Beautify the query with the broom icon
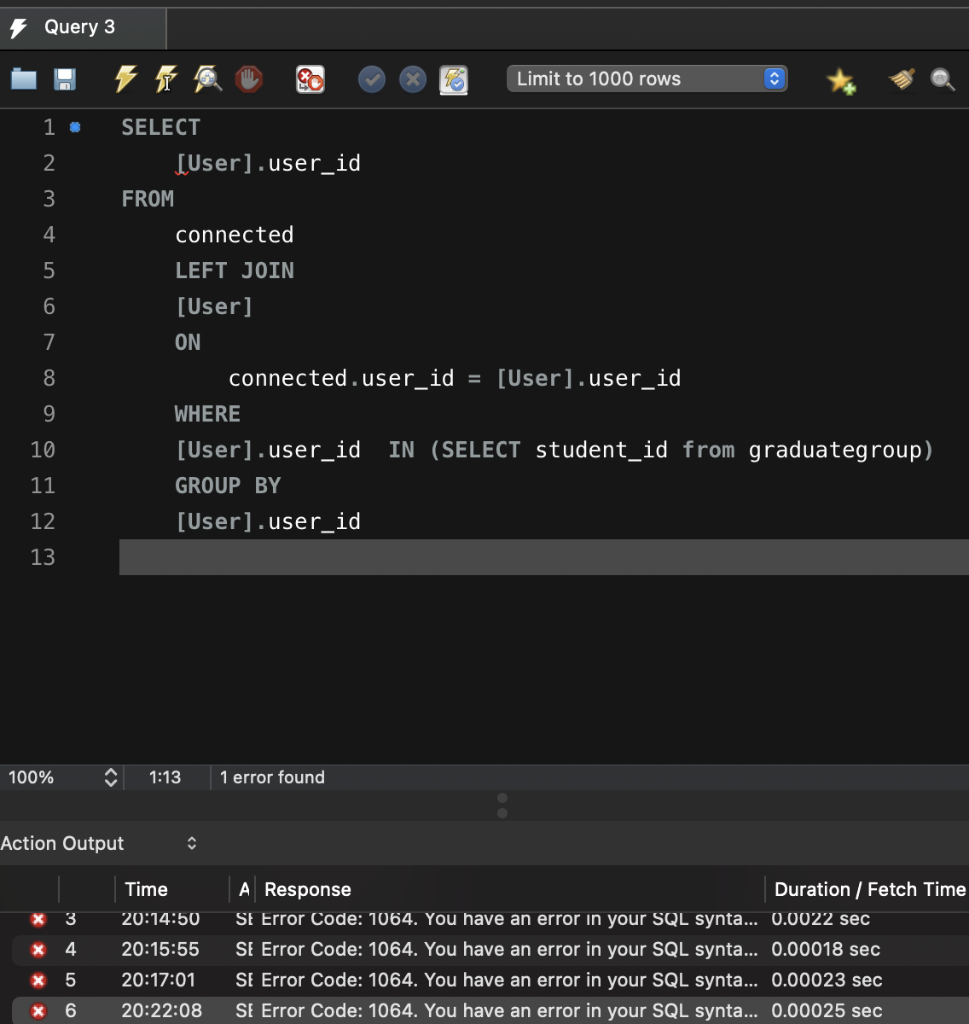The image size is (969, 1024). (x=902, y=80)
